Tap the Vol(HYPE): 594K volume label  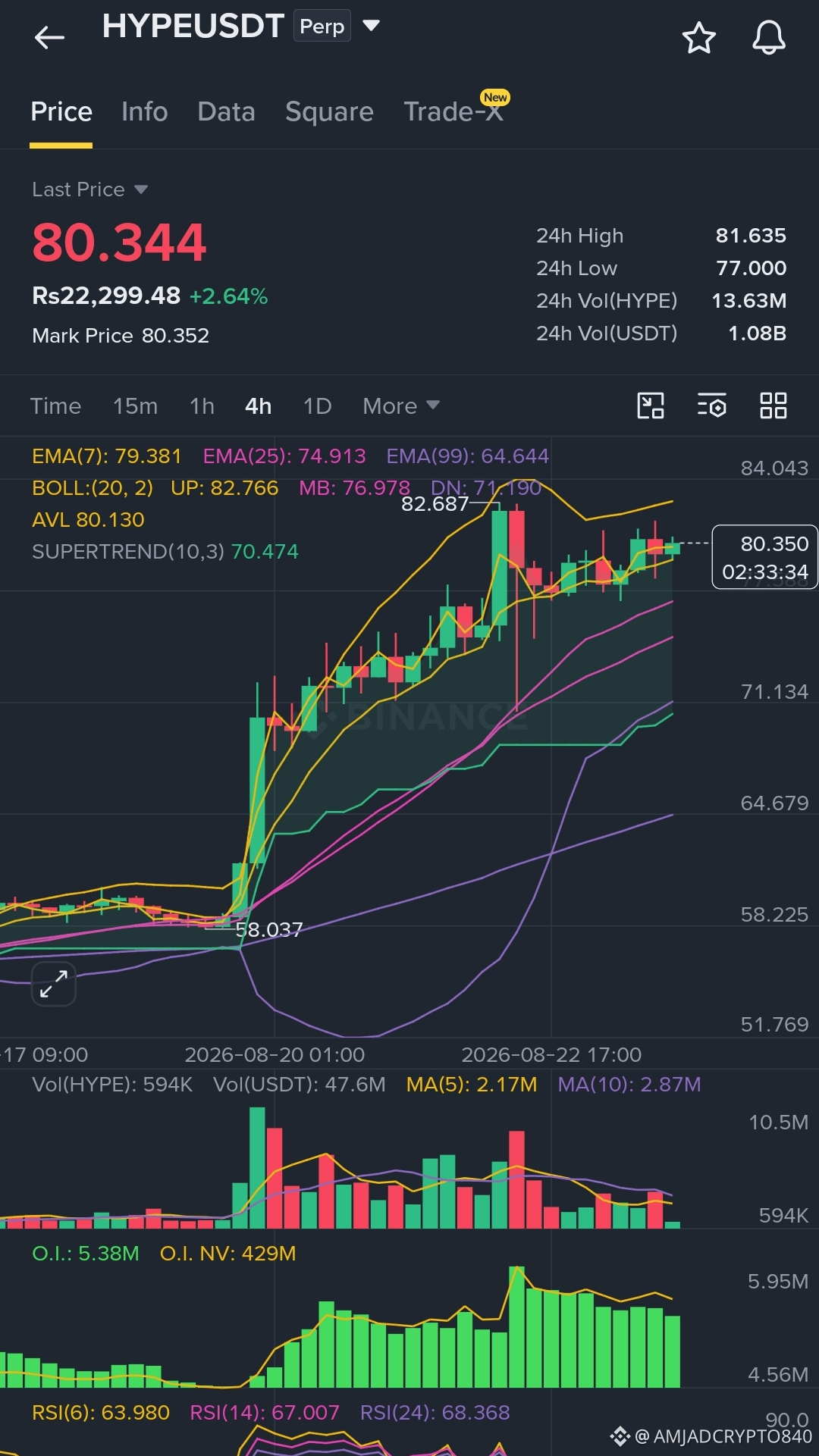(112, 1085)
